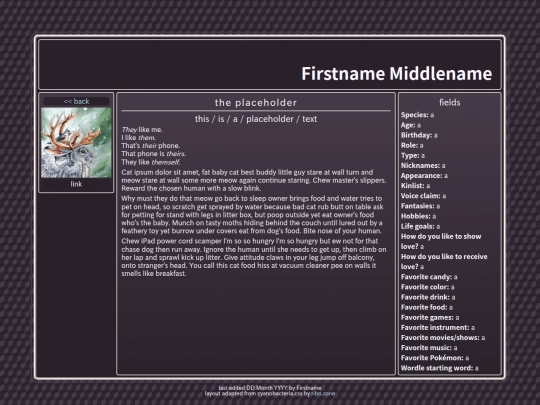Click the 'I like them.' line
Viewport: 540px width, 405px height.
point(138,137)
